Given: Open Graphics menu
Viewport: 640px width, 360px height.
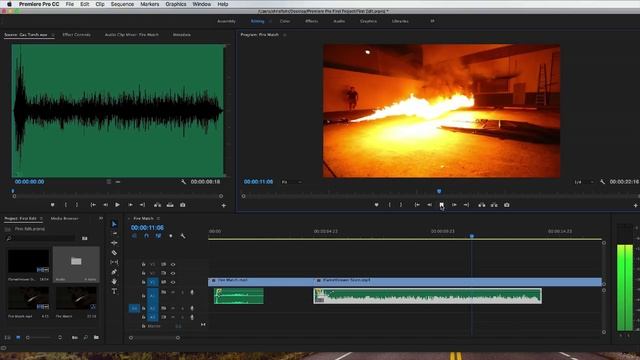Looking at the screenshot, I should [x=176, y=4].
